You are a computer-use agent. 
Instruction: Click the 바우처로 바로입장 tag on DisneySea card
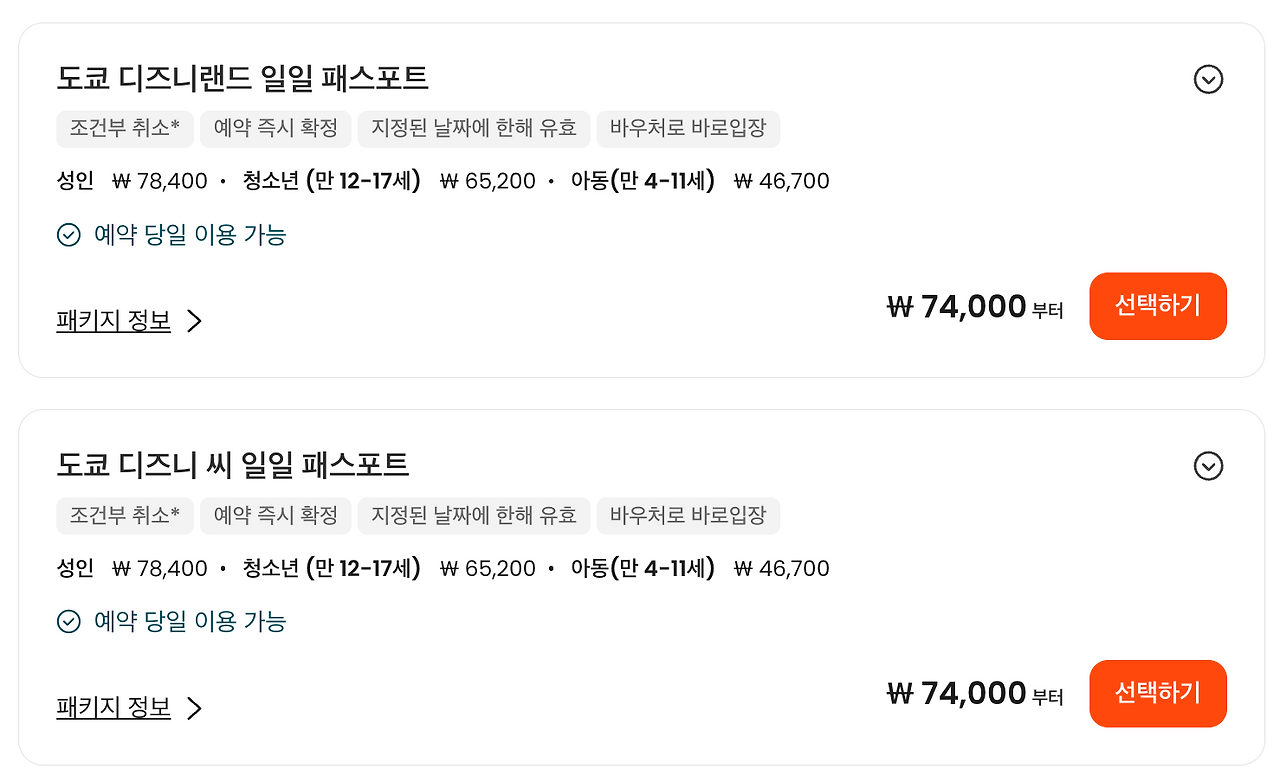688,516
